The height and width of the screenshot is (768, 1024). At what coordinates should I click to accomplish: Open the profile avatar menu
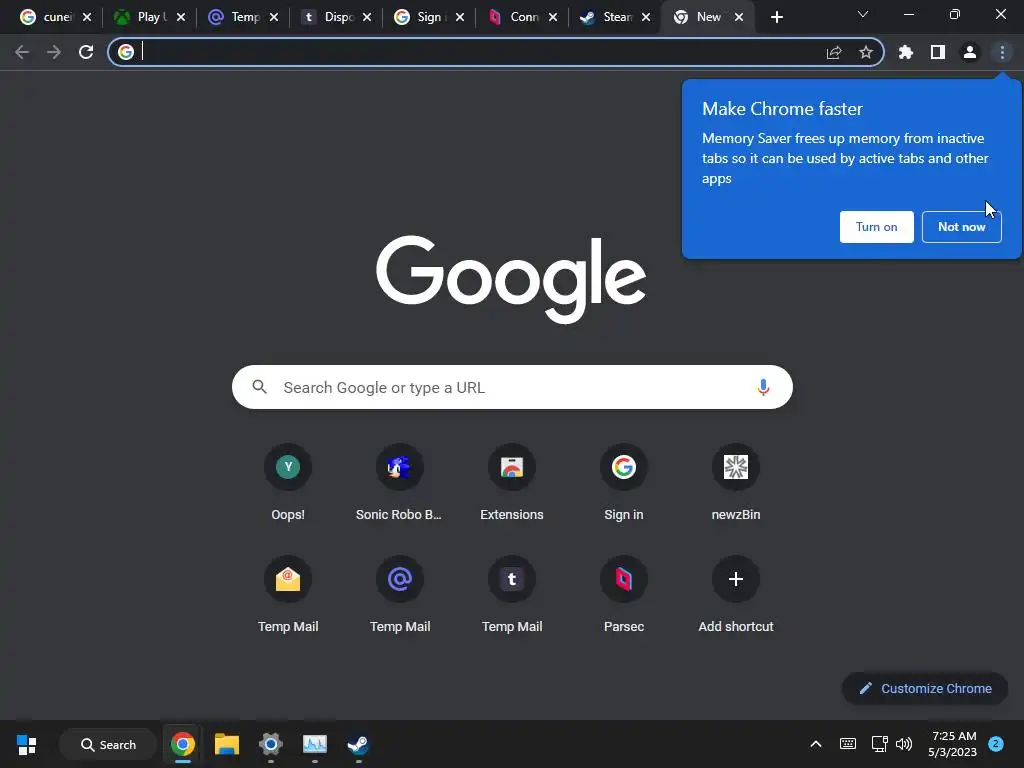(x=970, y=52)
